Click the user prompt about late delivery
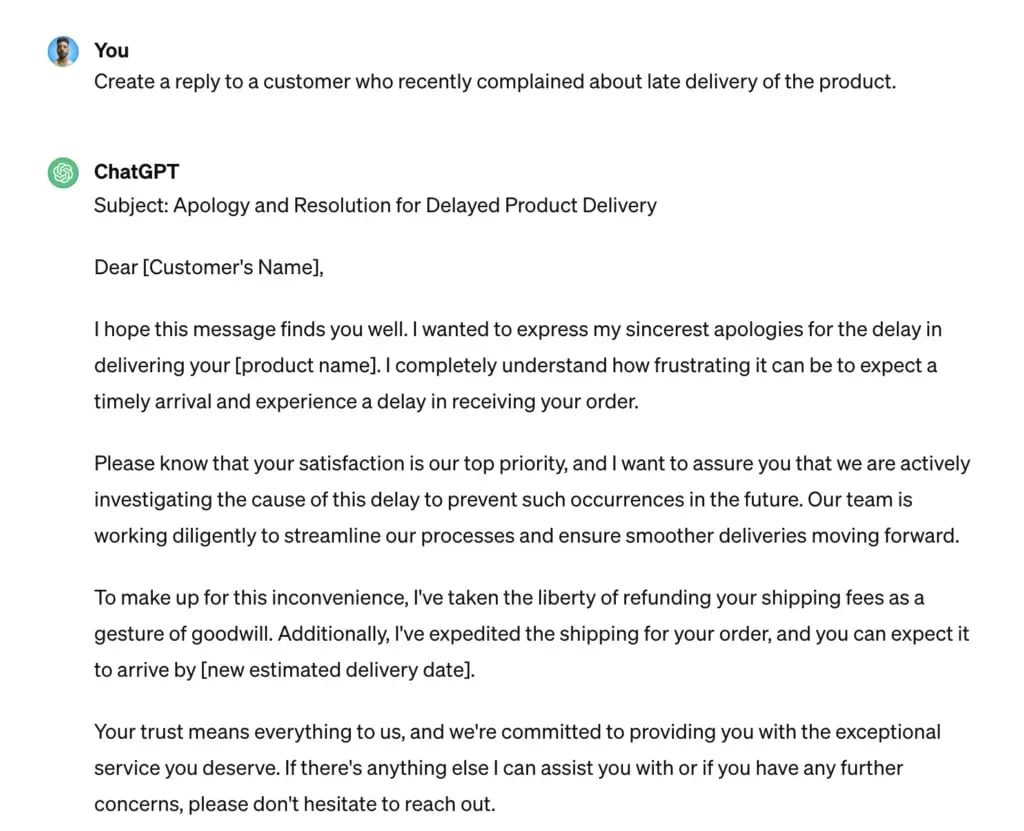Viewport: 1024px width, 831px height. 494,82
